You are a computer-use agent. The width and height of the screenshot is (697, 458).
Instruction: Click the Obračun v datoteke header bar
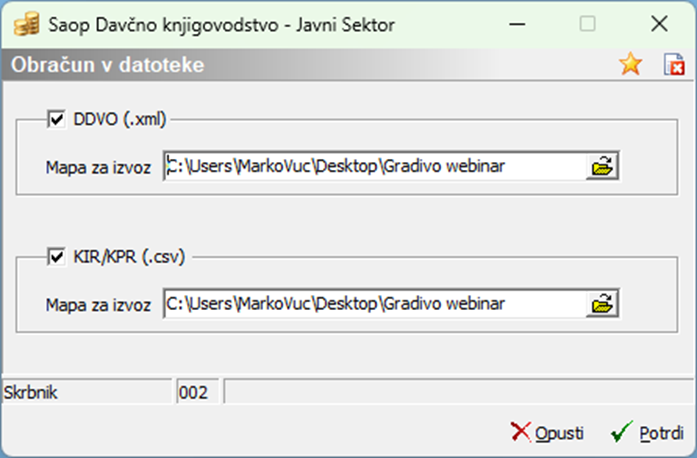(307, 65)
